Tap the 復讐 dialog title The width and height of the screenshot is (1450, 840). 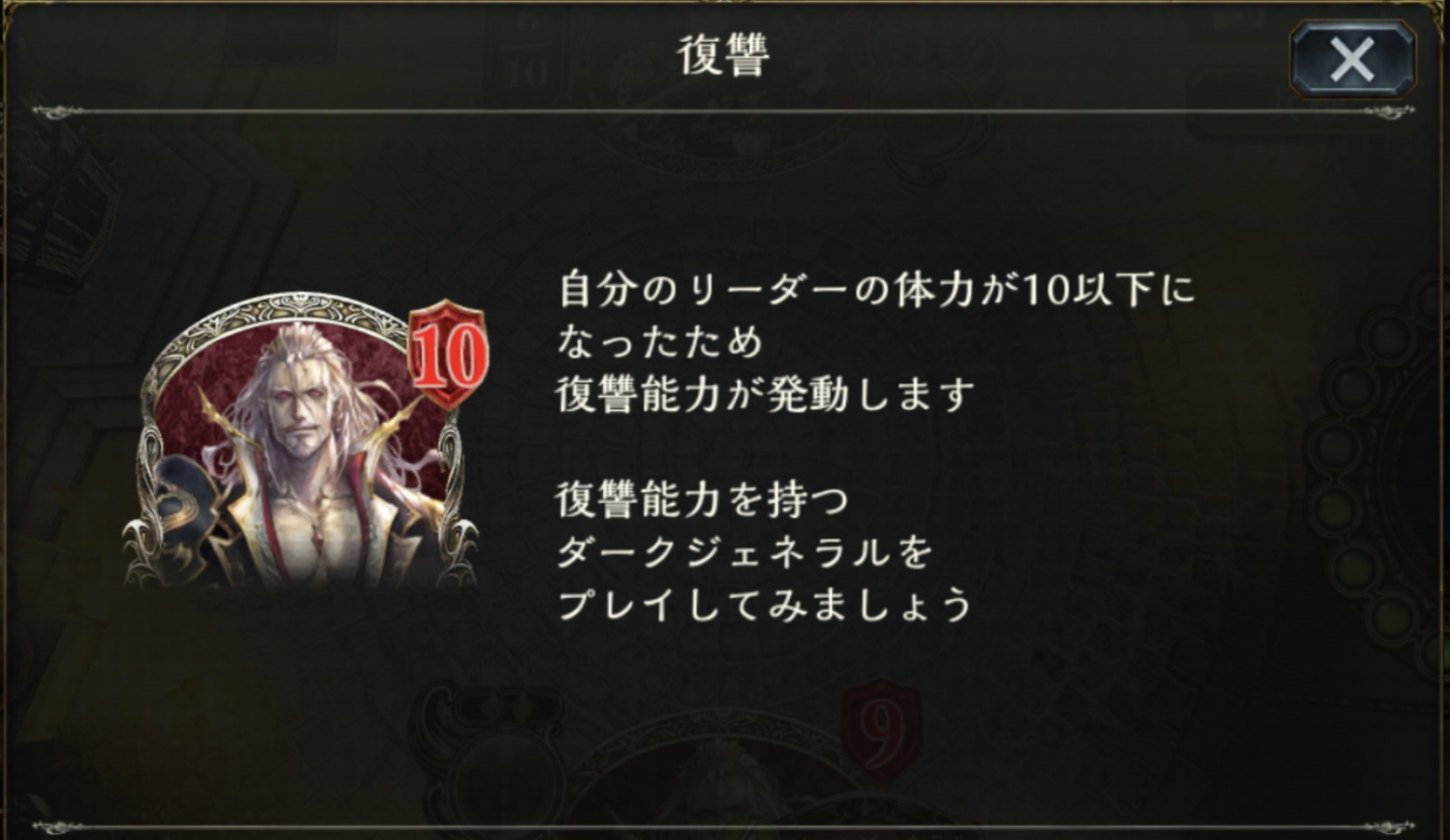[x=724, y=56]
